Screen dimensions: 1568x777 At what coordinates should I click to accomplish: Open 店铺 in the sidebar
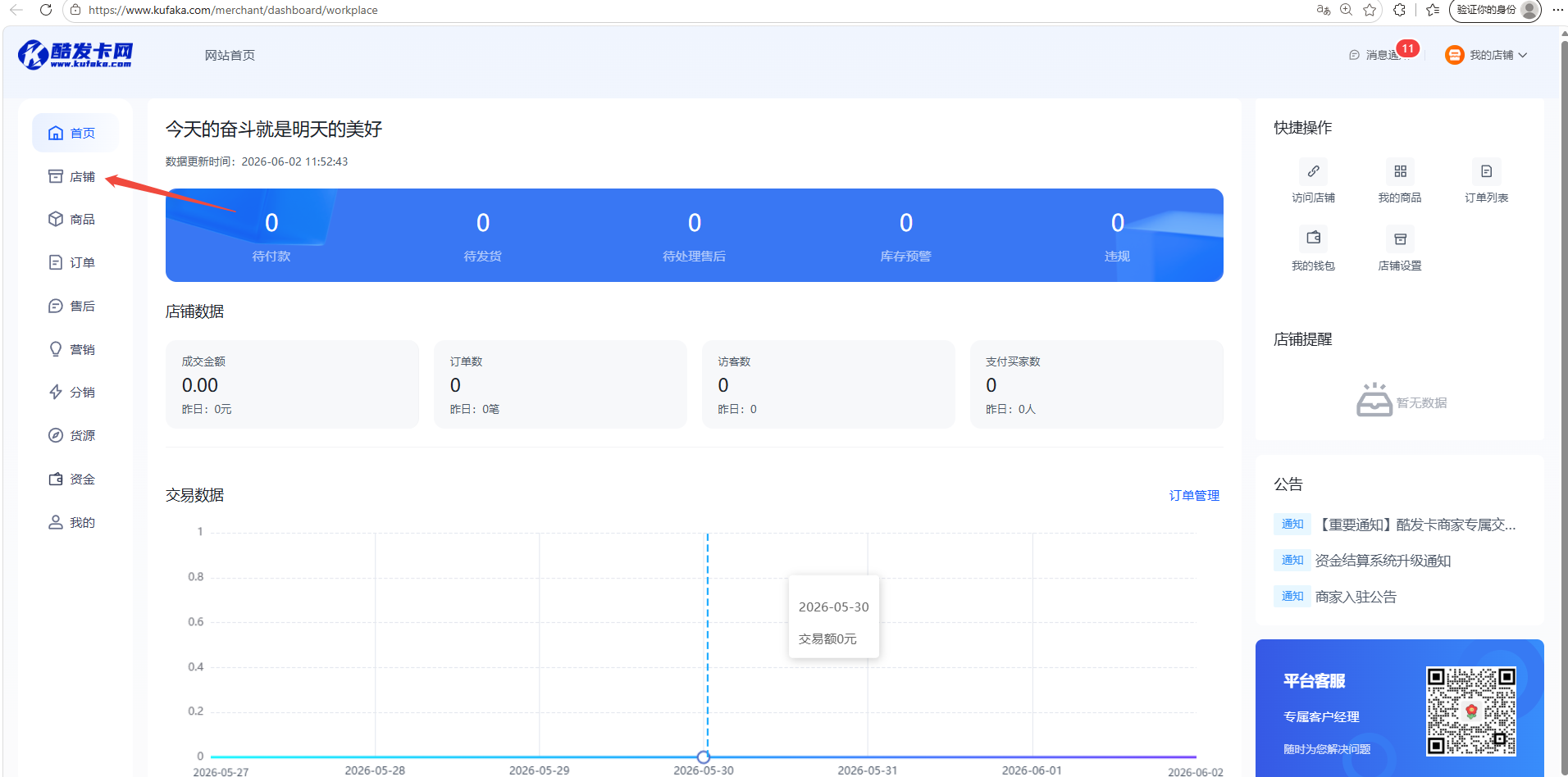71,176
